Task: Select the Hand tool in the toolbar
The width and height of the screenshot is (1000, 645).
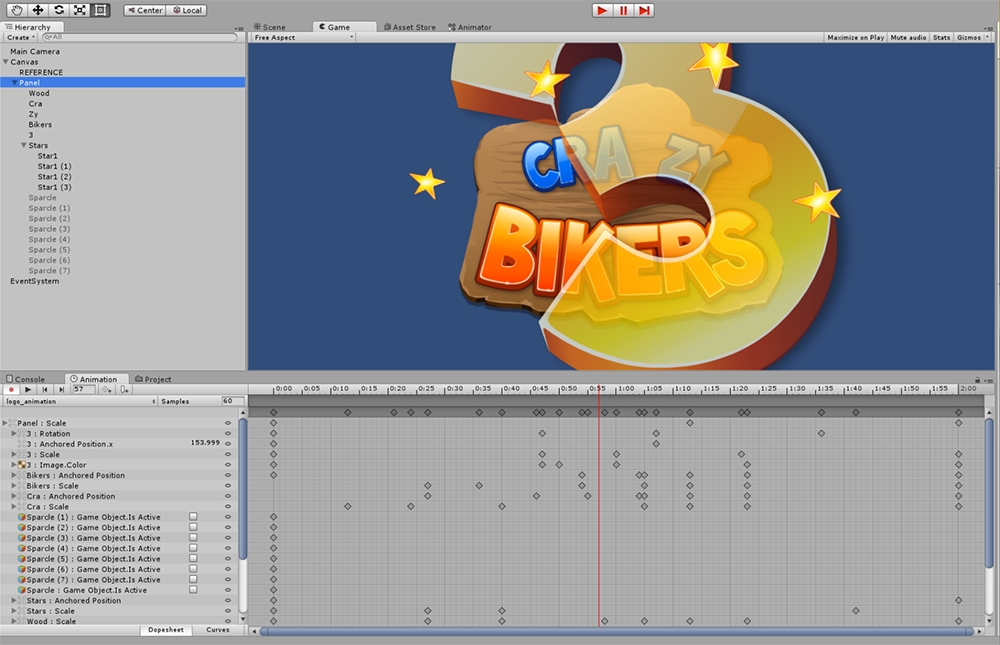Action: pos(18,10)
